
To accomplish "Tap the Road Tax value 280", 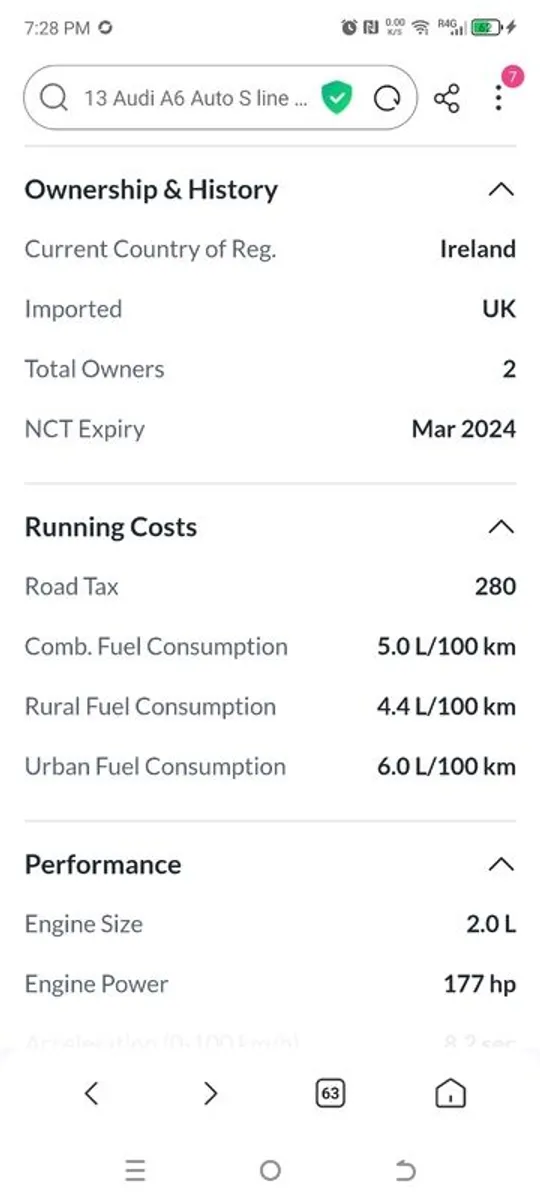I will 495,586.
